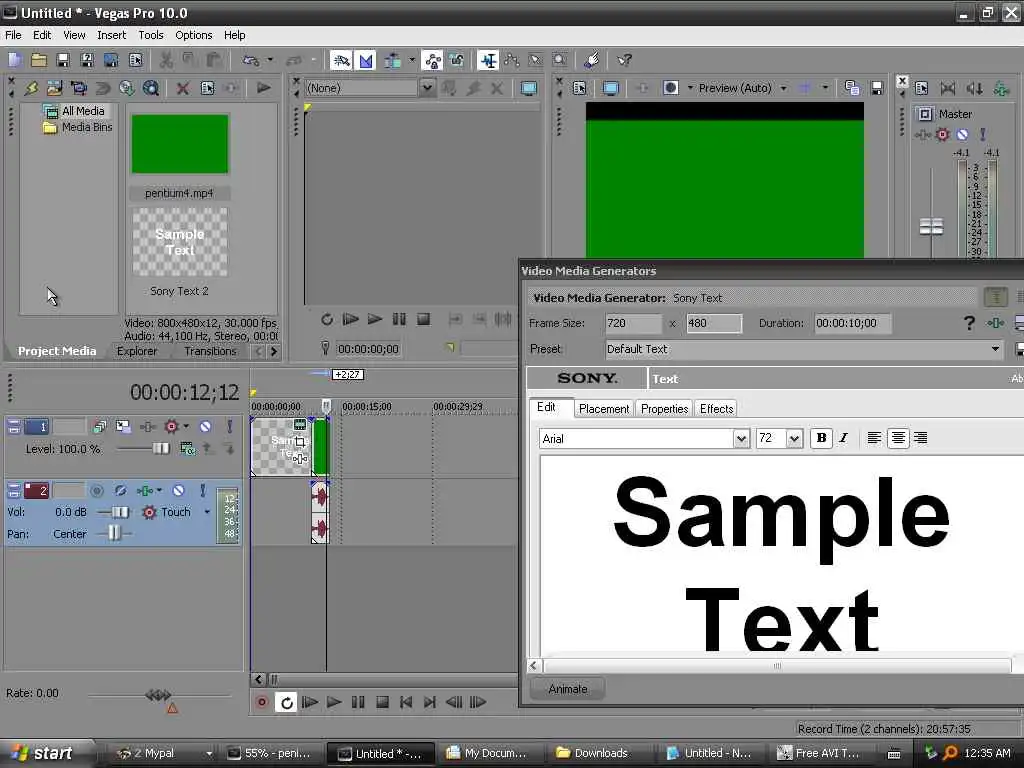Open the Options menu
The height and width of the screenshot is (768, 1024).
[193, 35]
